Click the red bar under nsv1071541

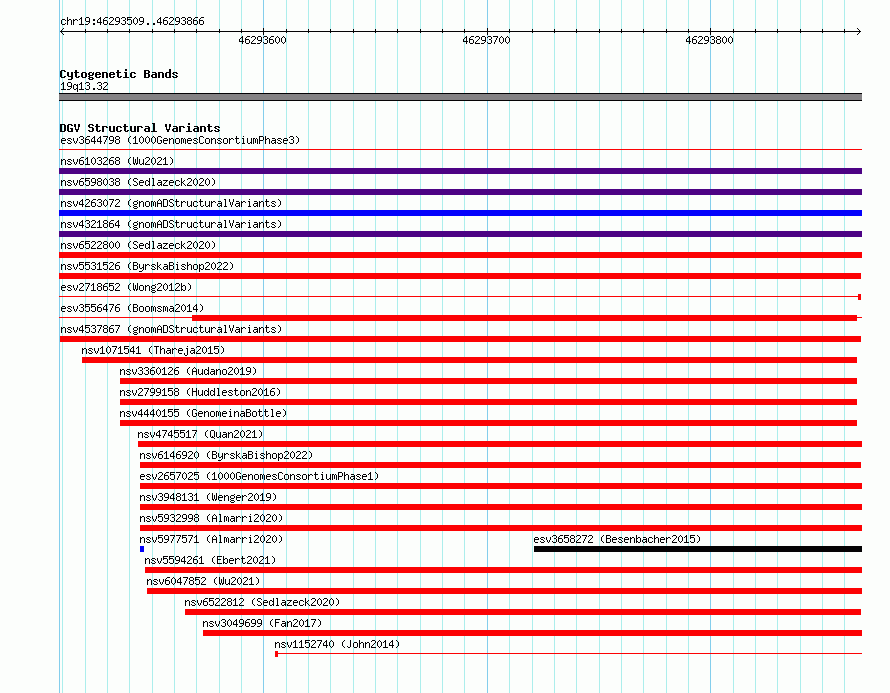[469, 360]
